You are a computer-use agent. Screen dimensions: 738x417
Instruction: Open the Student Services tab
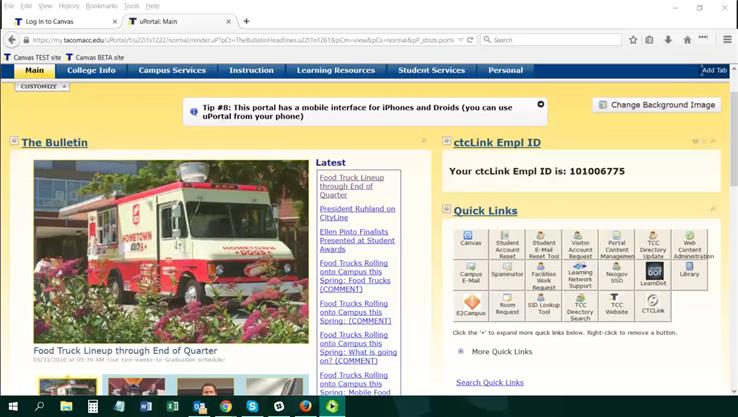click(x=431, y=71)
